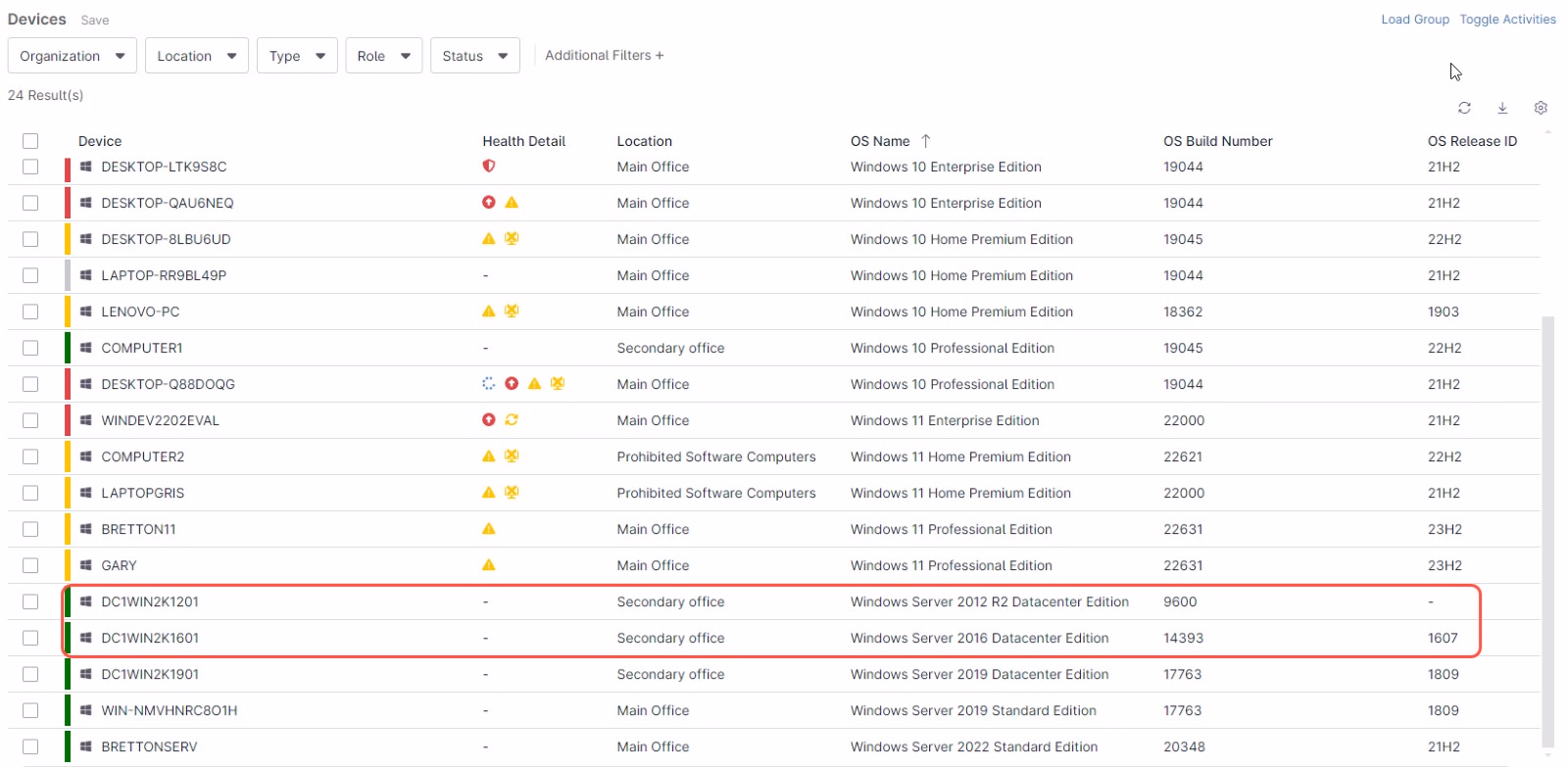
Task: Expand the Location filter dropdown
Action: point(196,56)
